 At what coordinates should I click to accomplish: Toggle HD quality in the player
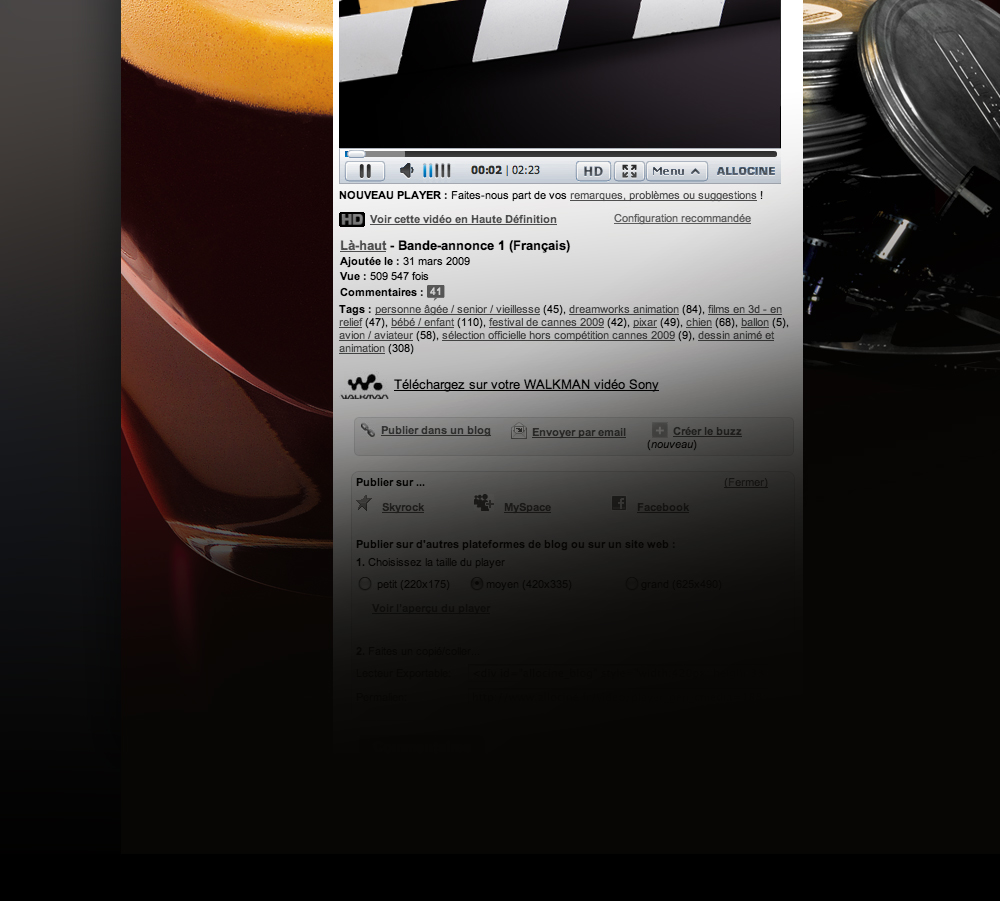(593, 171)
